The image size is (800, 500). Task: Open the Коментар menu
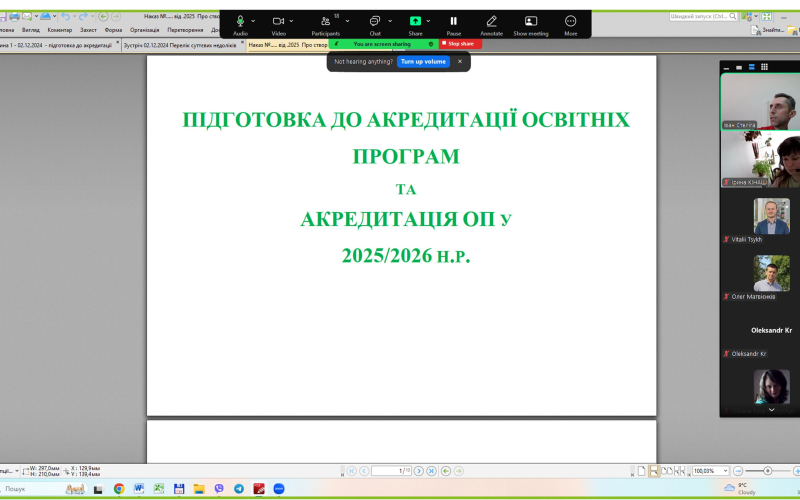60,30
